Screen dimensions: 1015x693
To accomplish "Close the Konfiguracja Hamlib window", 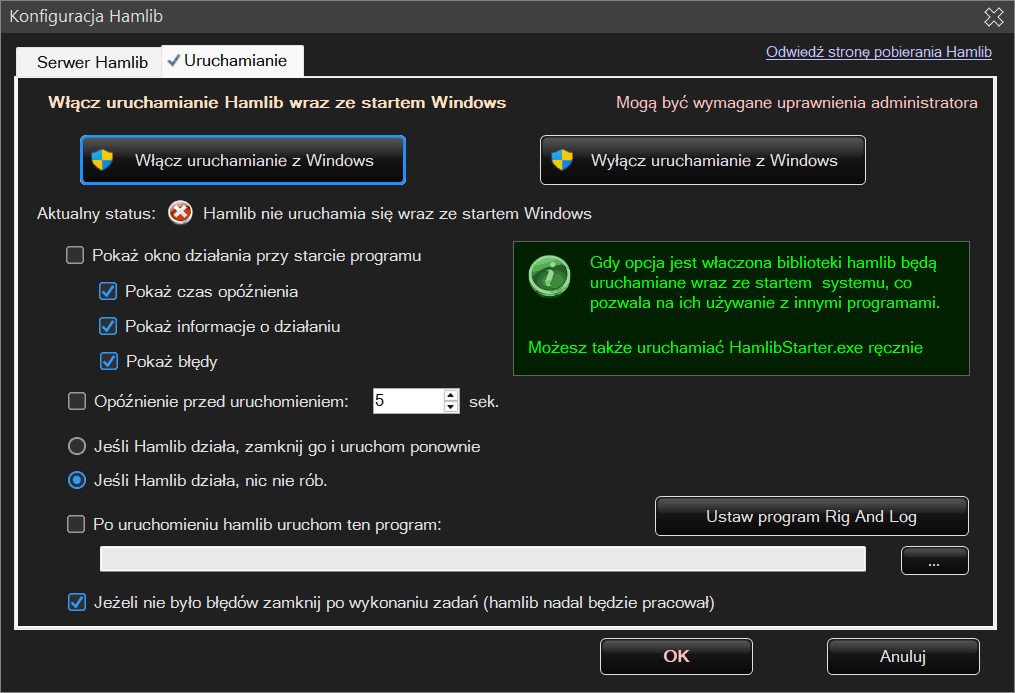I will (993, 16).
